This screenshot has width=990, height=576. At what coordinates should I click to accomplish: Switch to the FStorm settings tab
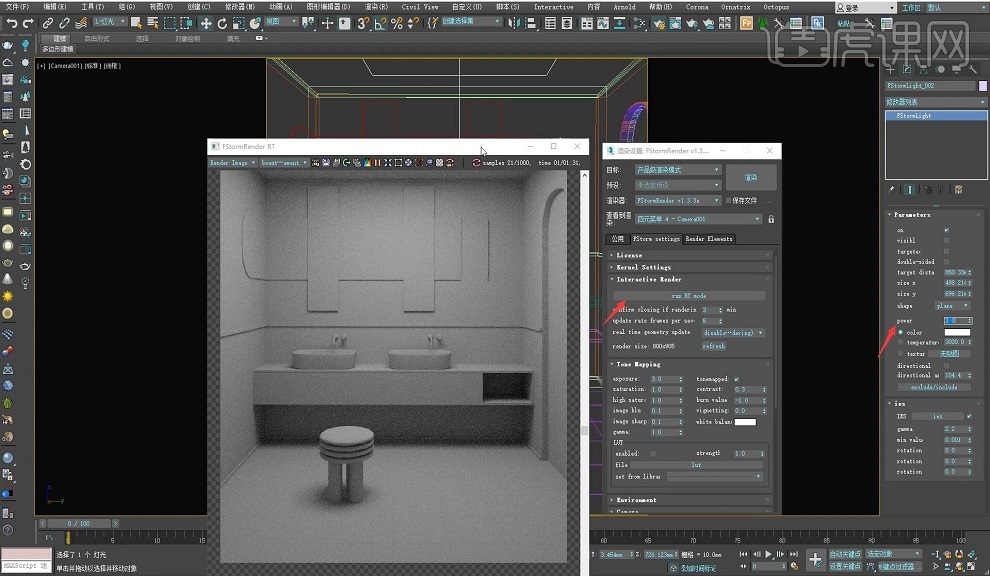656,239
